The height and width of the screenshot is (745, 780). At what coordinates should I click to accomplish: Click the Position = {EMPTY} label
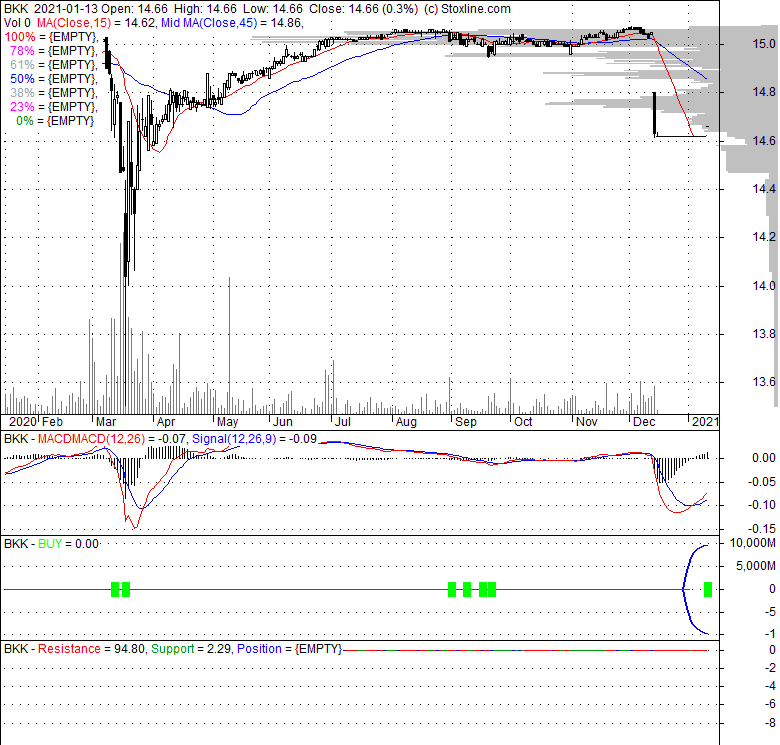tap(290, 649)
